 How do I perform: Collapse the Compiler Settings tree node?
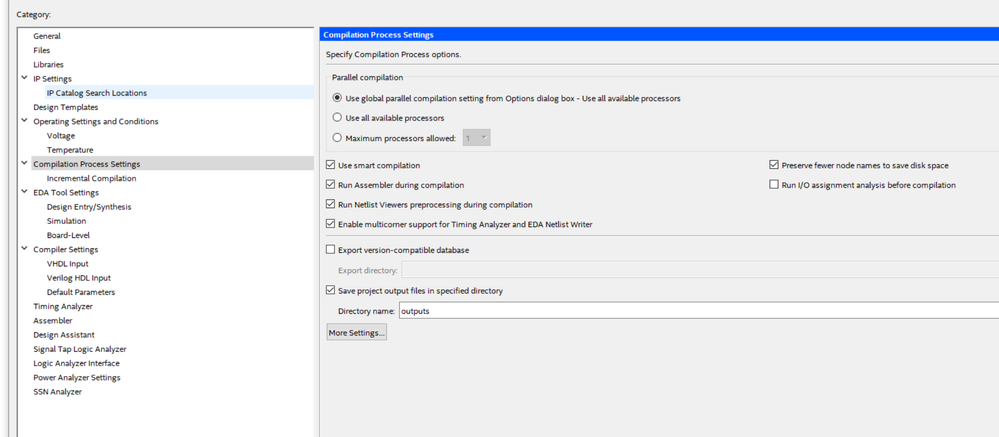[x=24, y=249]
